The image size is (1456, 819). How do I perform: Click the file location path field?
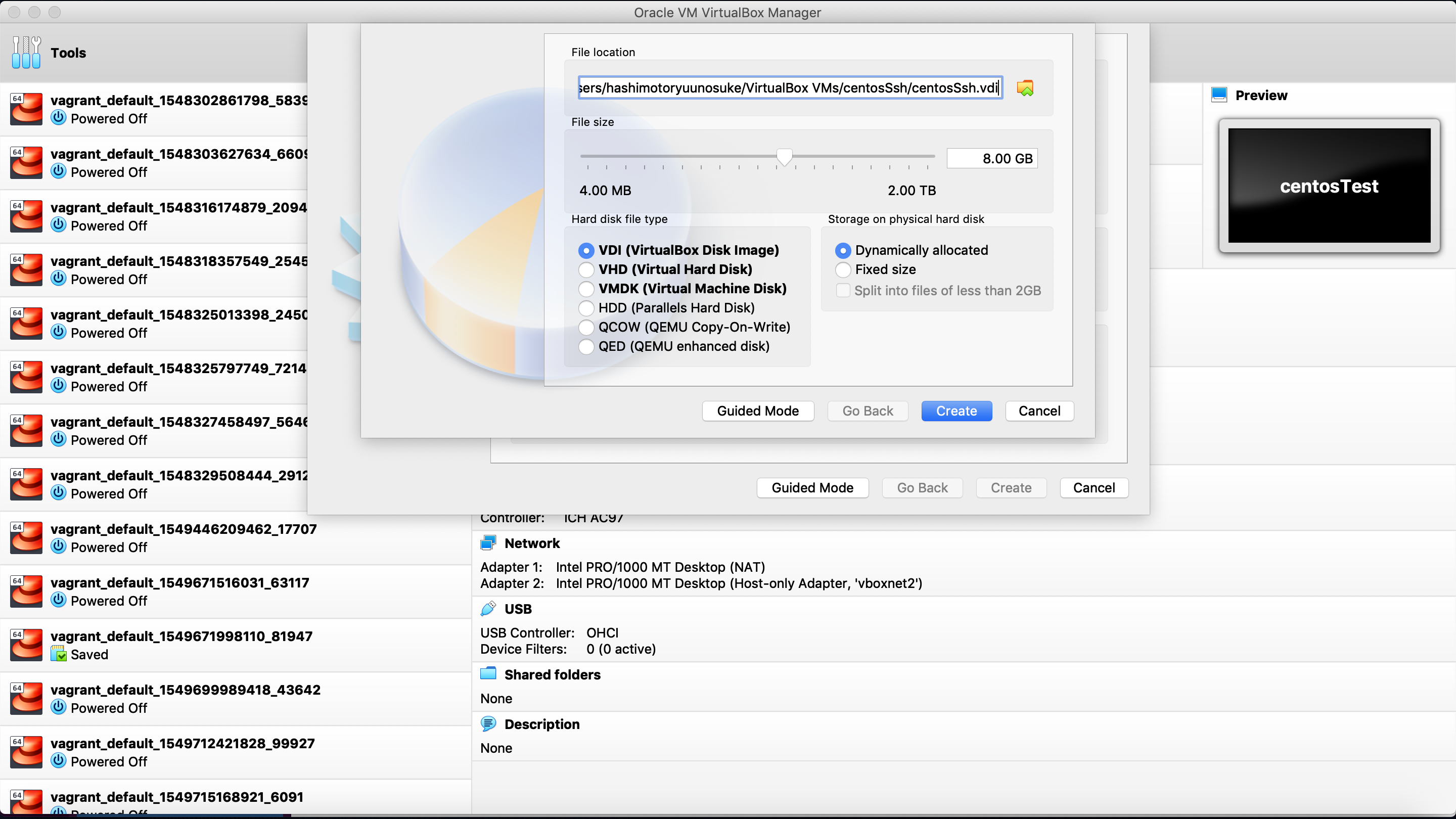pos(790,88)
